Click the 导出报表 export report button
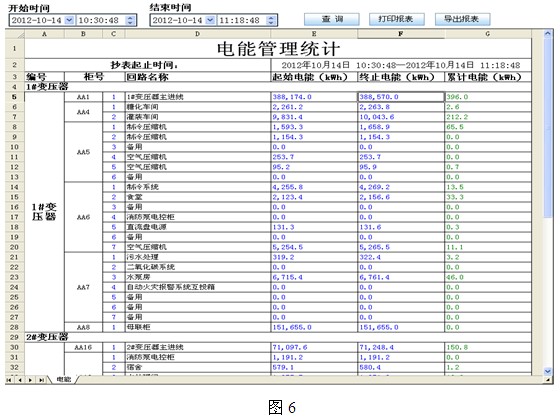Image resolution: width=560 pixels, height=419 pixels. pos(462,19)
